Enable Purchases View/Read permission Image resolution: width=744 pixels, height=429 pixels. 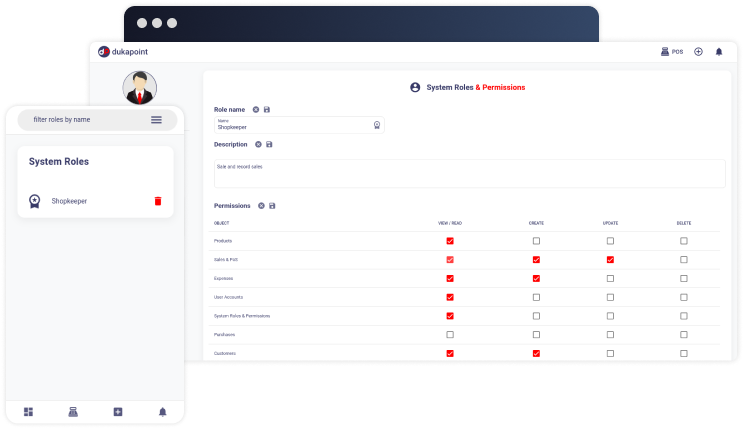coord(450,335)
